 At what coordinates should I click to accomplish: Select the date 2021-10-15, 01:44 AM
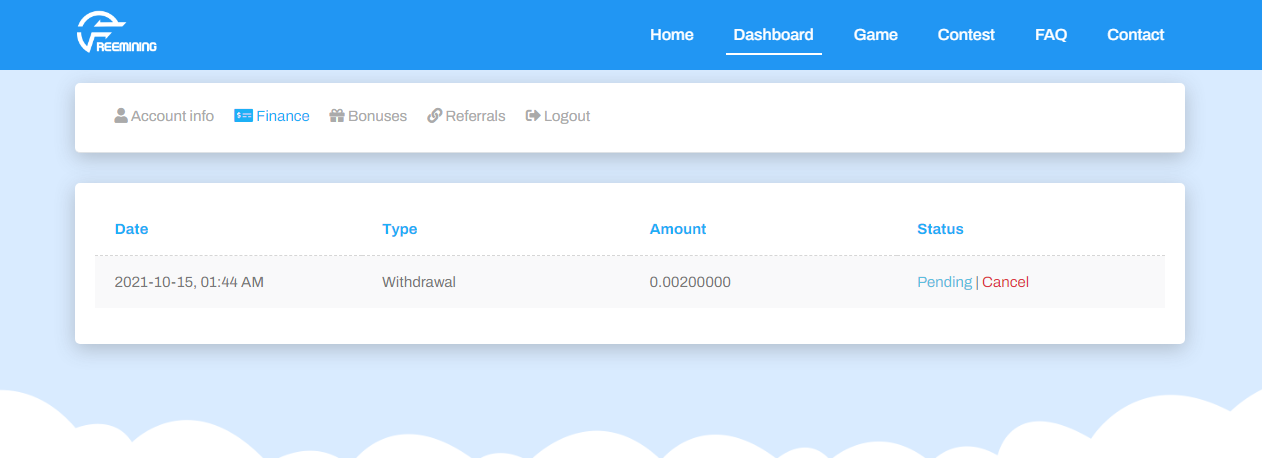click(189, 282)
